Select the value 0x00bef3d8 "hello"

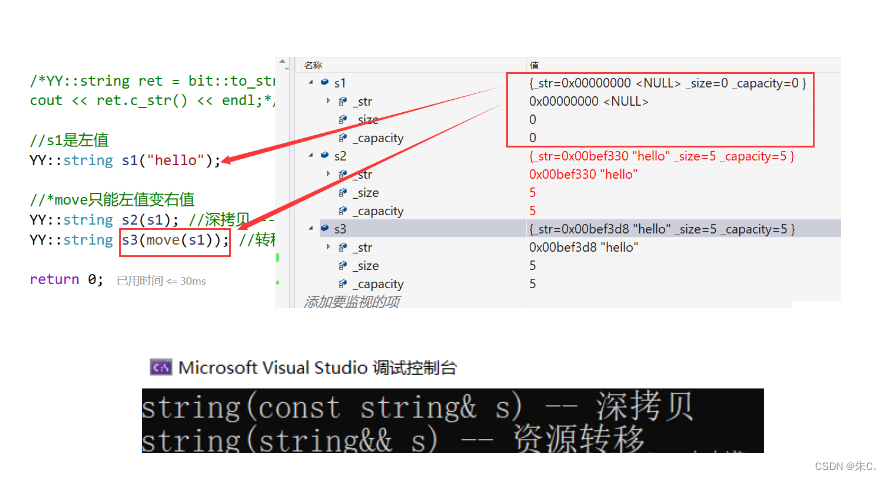click(584, 247)
